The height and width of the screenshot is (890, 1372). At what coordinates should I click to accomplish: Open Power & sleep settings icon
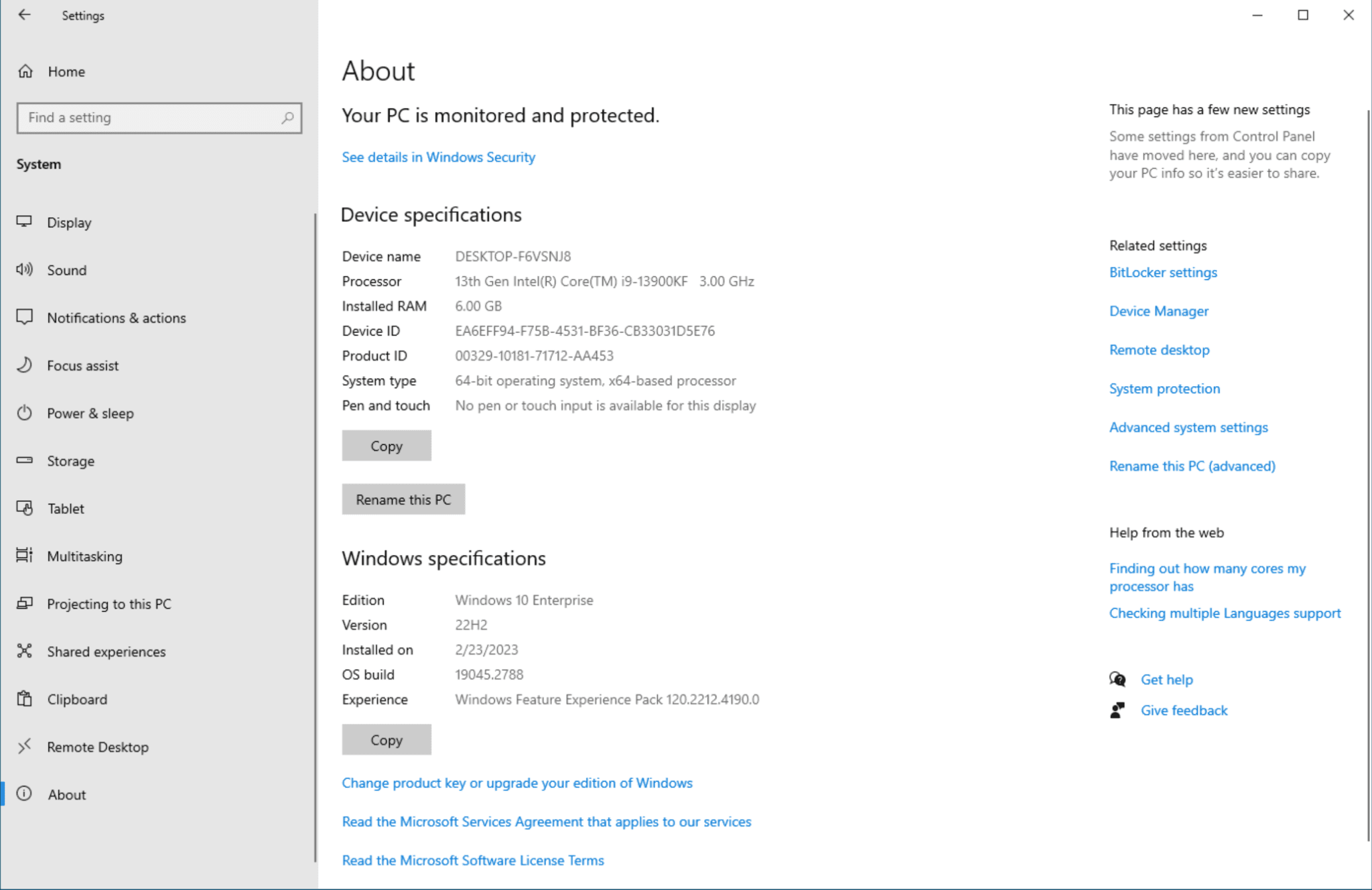click(26, 413)
